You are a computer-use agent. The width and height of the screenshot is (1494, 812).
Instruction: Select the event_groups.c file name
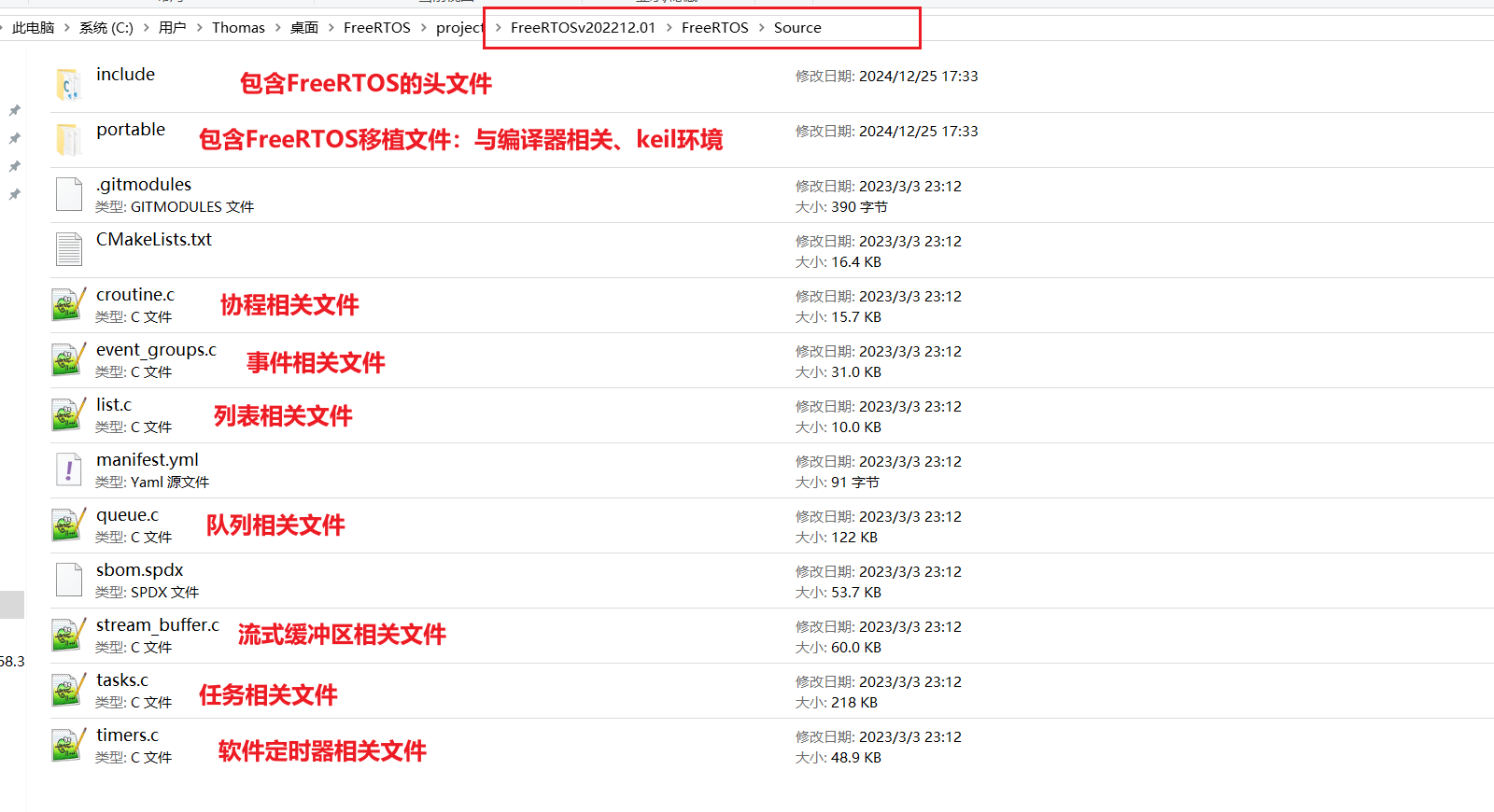(x=156, y=350)
